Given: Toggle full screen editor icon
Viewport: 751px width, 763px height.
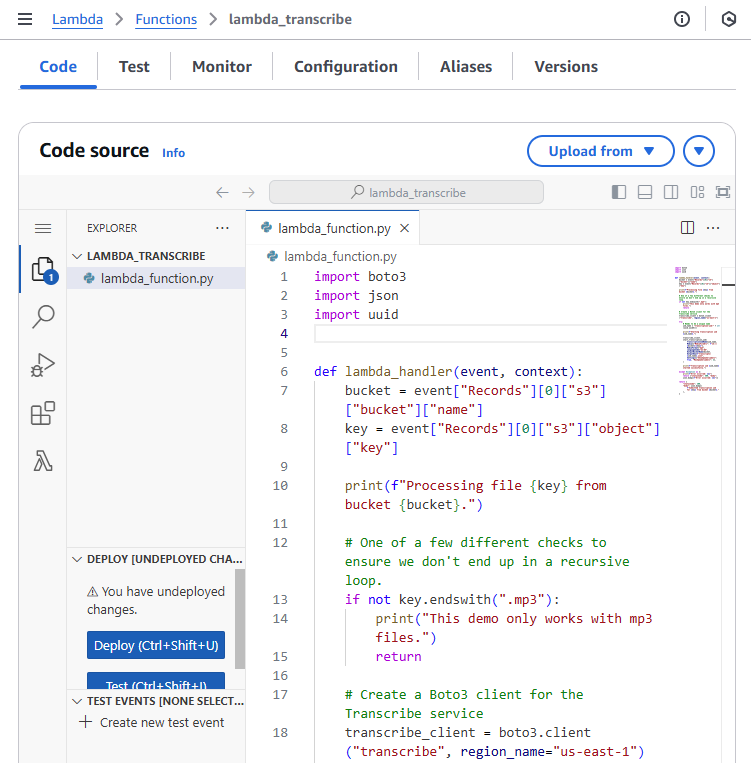Looking at the screenshot, I should click(x=723, y=192).
